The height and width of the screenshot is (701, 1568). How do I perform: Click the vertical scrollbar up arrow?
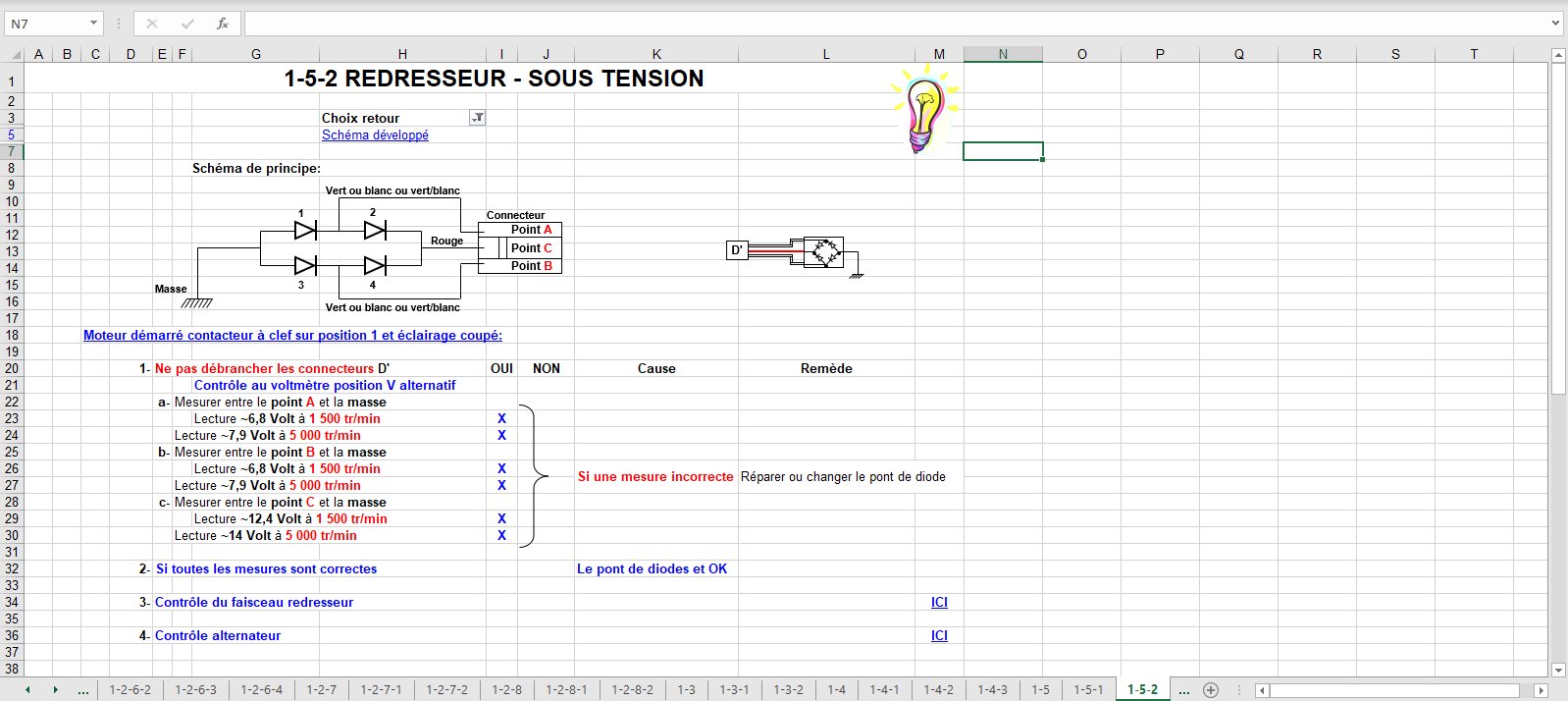coord(1558,55)
